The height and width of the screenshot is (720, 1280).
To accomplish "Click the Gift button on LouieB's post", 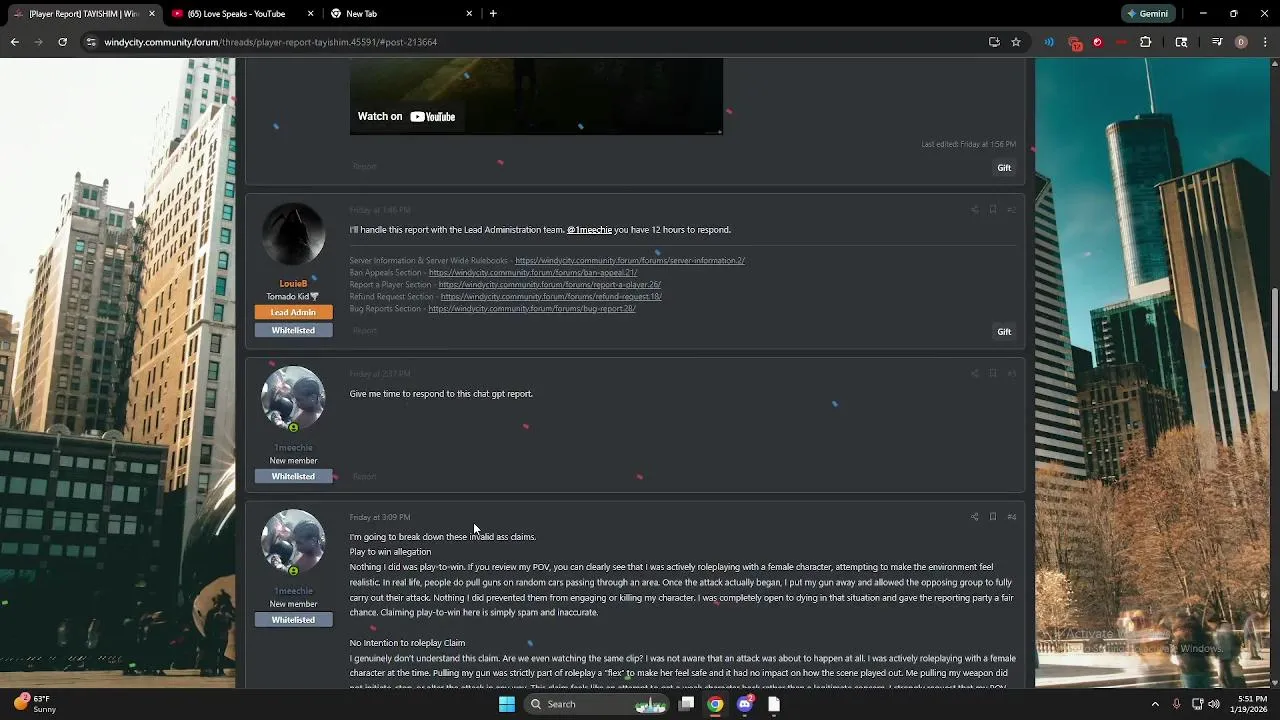I will point(1004,332).
